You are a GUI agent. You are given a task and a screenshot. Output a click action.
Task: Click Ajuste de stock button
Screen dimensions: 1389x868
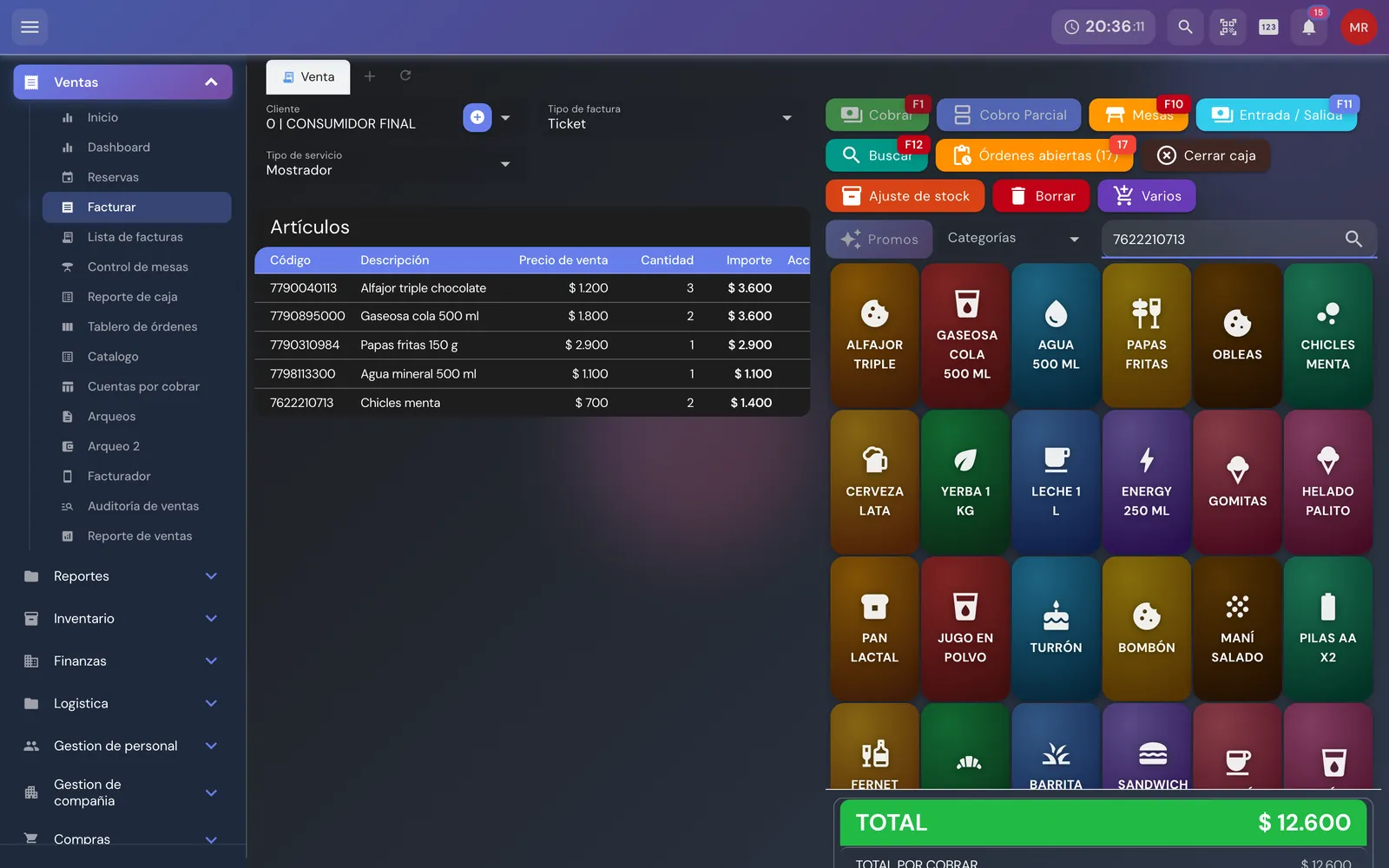click(x=905, y=196)
